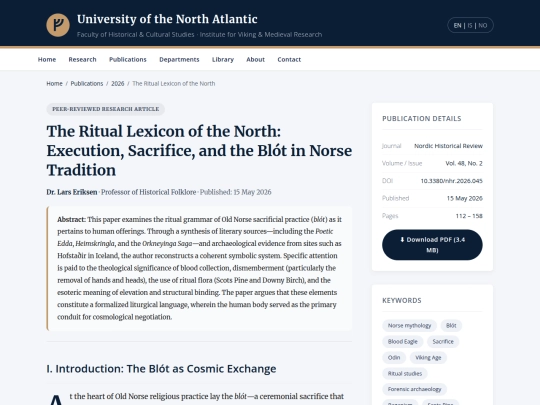Click the Nordic Historical Review journal name

[x=448, y=146]
